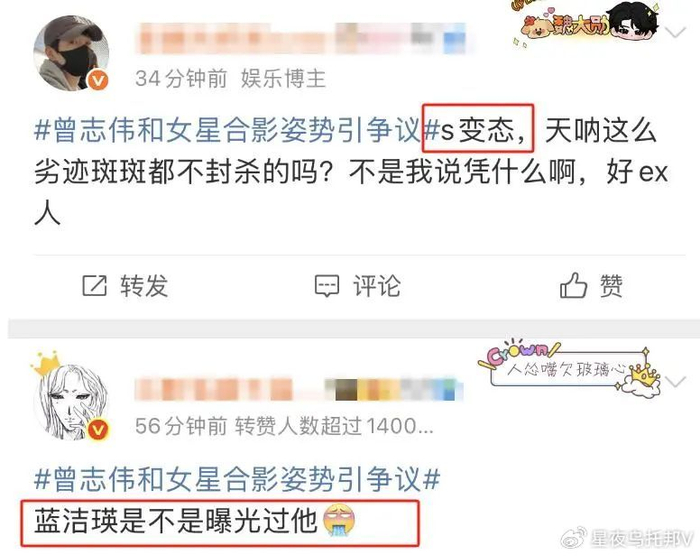Expand the first post's chevron menu
Image resolution: width=700 pixels, height=556 pixels.
pyautogui.click(x=675, y=32)
